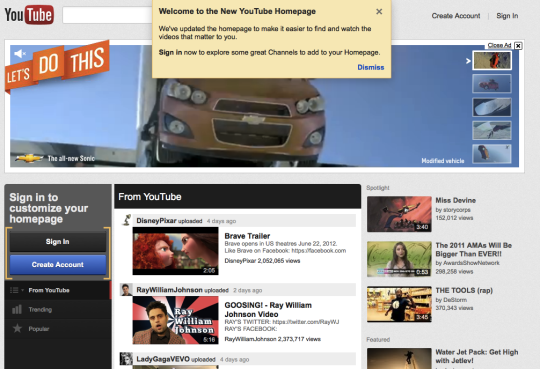Play the GOOSING! video thumbnail
540x369 pixels.
click(x=175, y=320)
